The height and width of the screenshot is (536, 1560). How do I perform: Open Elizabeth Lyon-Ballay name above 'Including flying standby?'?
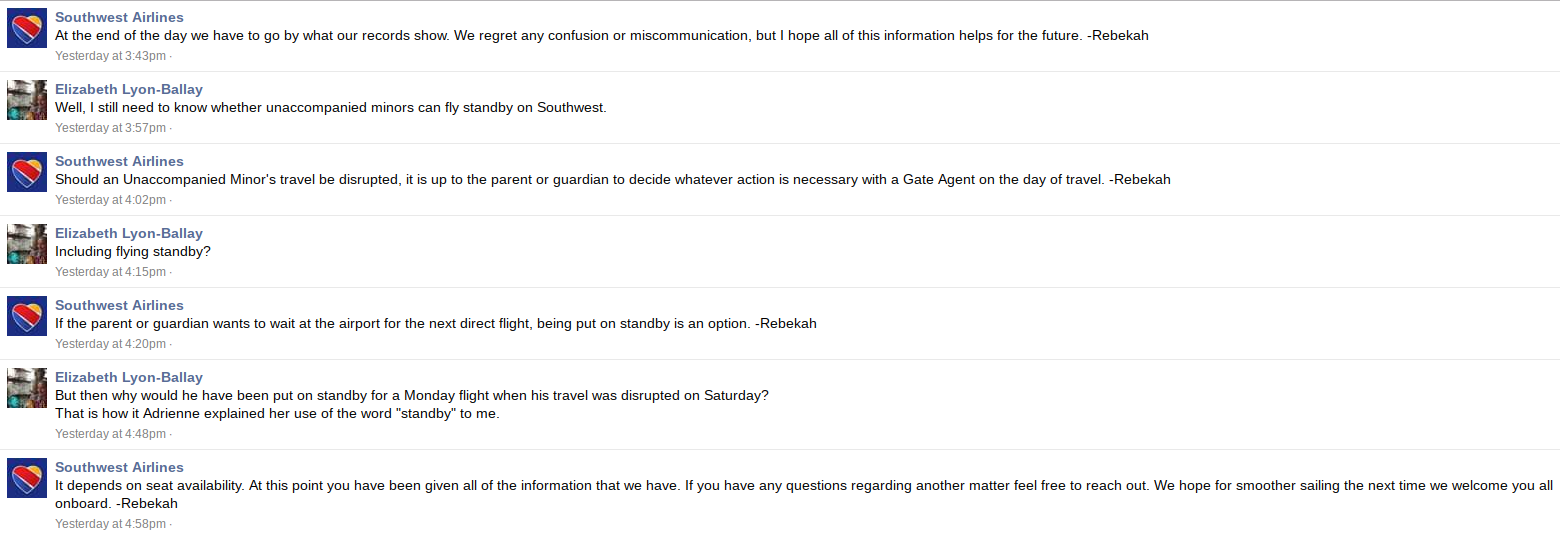[x=129, y=233]
